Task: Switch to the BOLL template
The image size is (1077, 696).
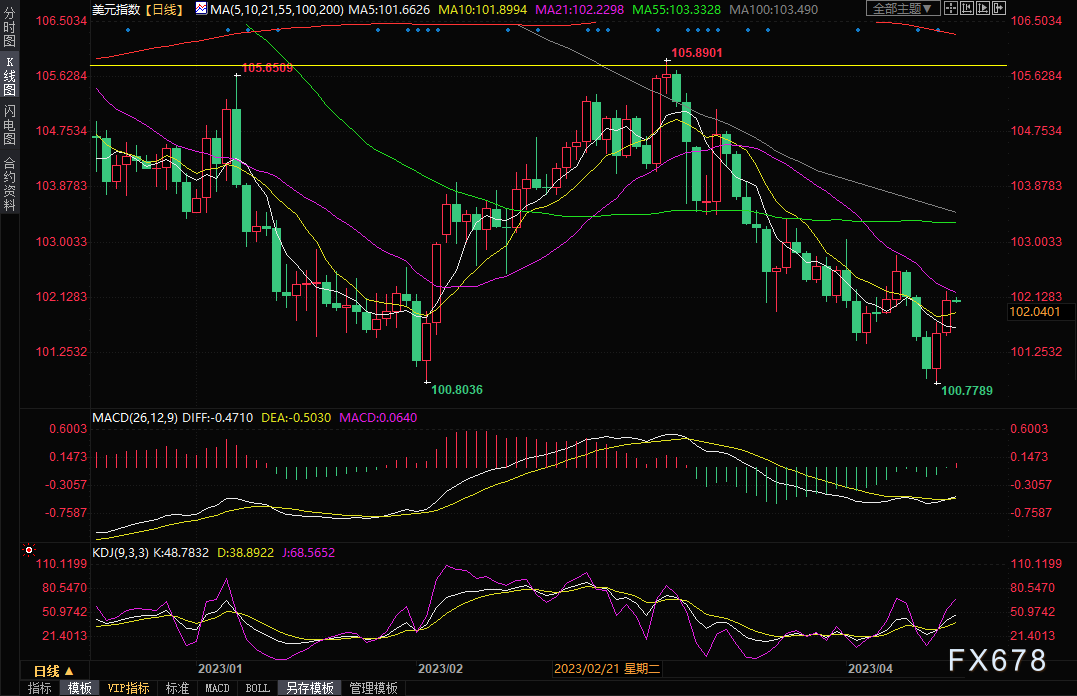Action: tap(257, 688)
